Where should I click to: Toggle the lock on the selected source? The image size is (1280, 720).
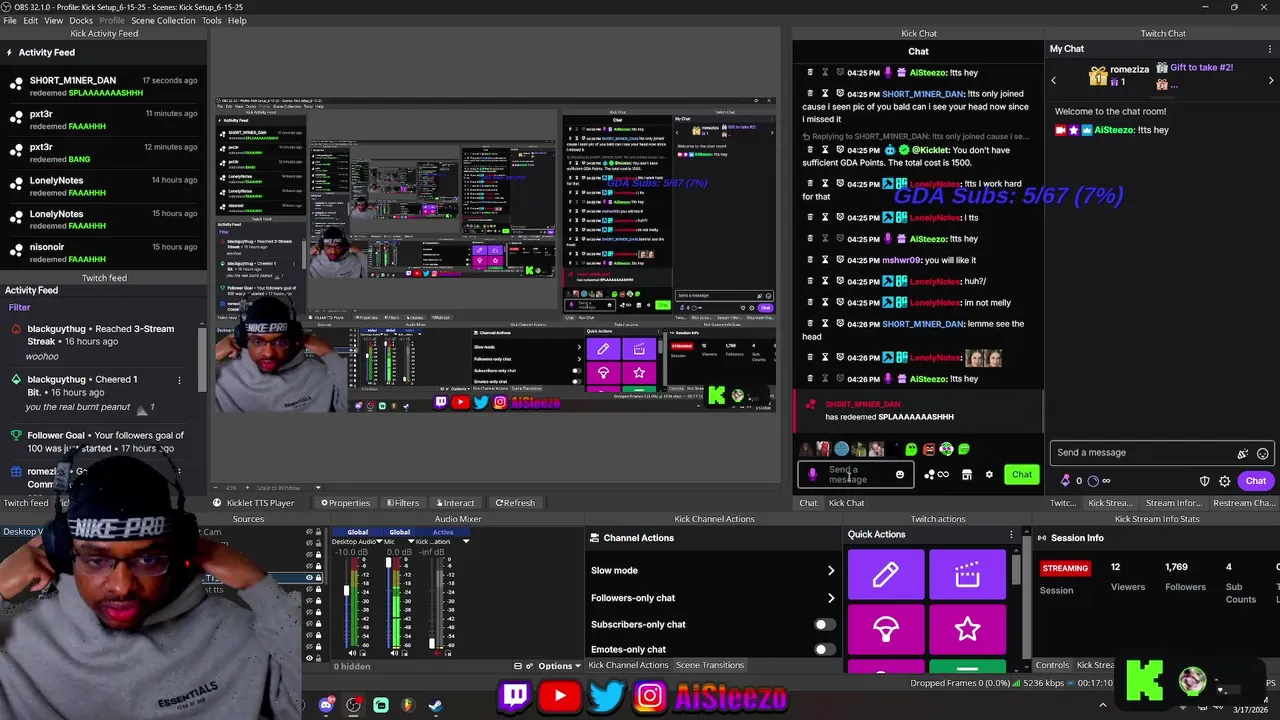[319, 578]
